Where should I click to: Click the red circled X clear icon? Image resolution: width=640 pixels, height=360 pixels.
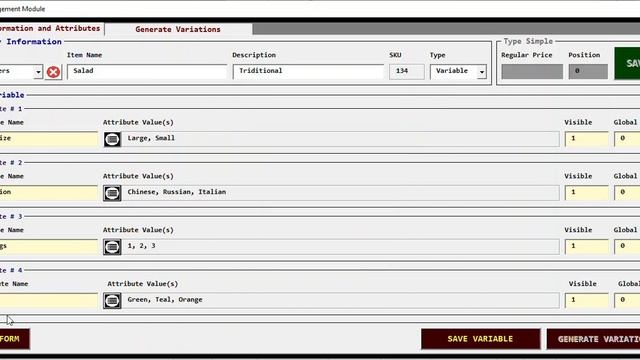coord(53,72)
